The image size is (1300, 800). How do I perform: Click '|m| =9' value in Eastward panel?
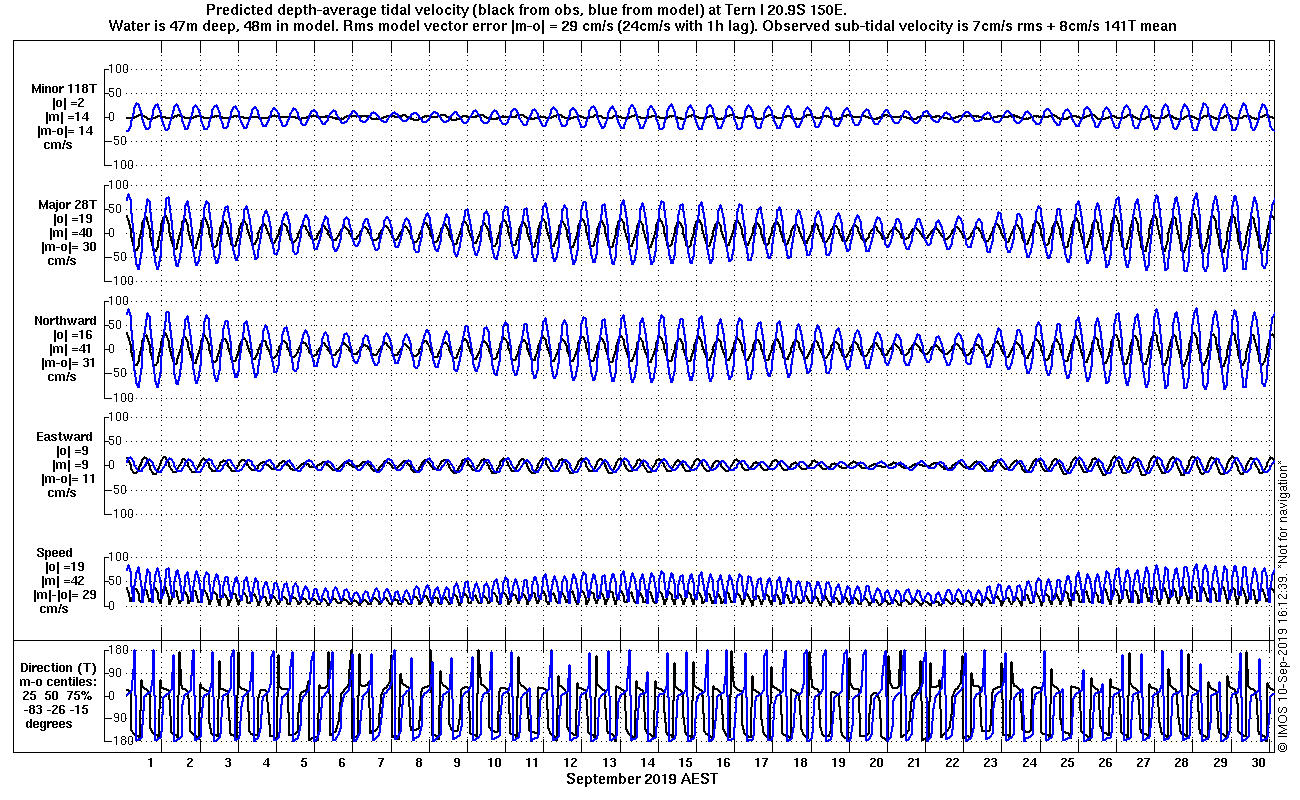(72, 465)
